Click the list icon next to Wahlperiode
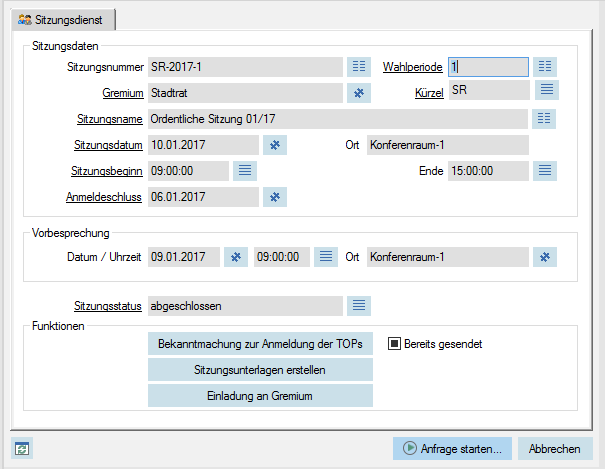 tap(545, 67)
